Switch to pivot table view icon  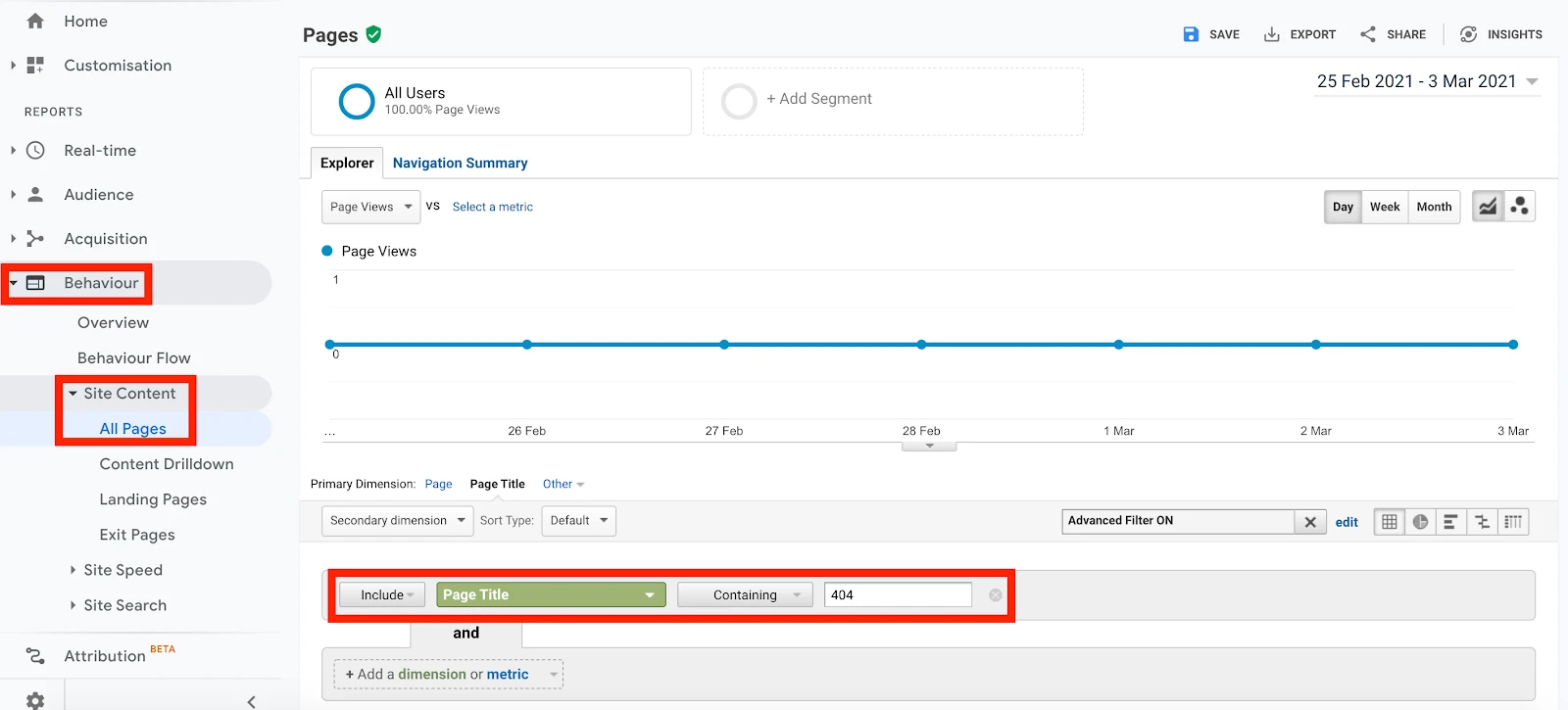pyautogui.click(x=1513, y=522)
